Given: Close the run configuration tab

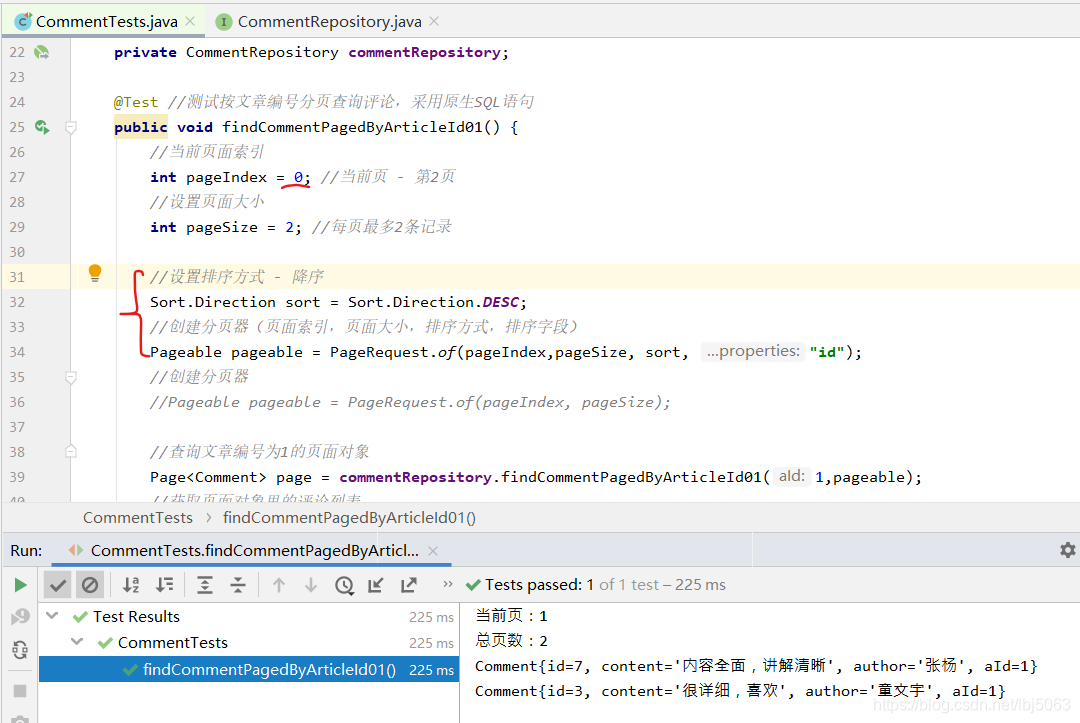Looking at the screenshot, I should pos(433,551).
